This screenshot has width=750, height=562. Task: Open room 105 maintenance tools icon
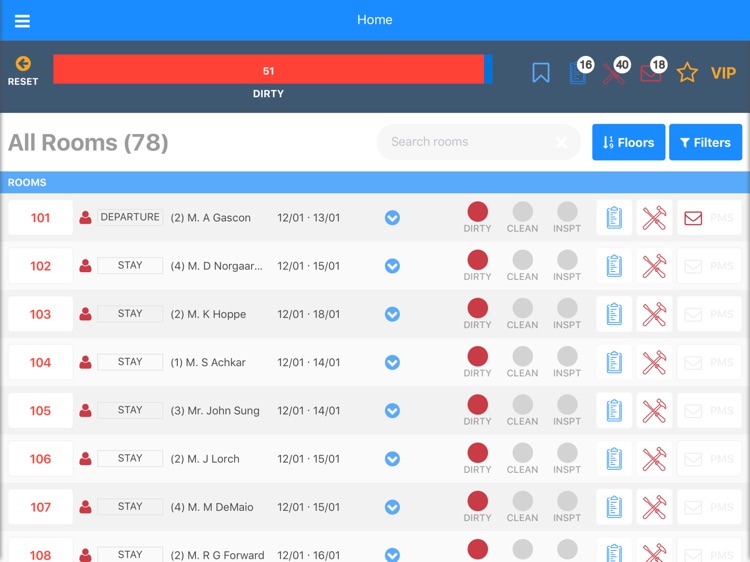click(x=654, y=411)
